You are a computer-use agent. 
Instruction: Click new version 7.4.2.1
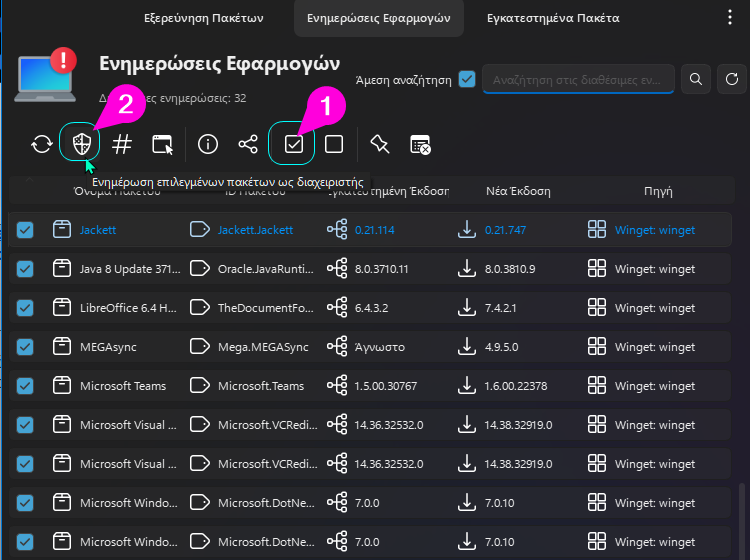[500, 308]
